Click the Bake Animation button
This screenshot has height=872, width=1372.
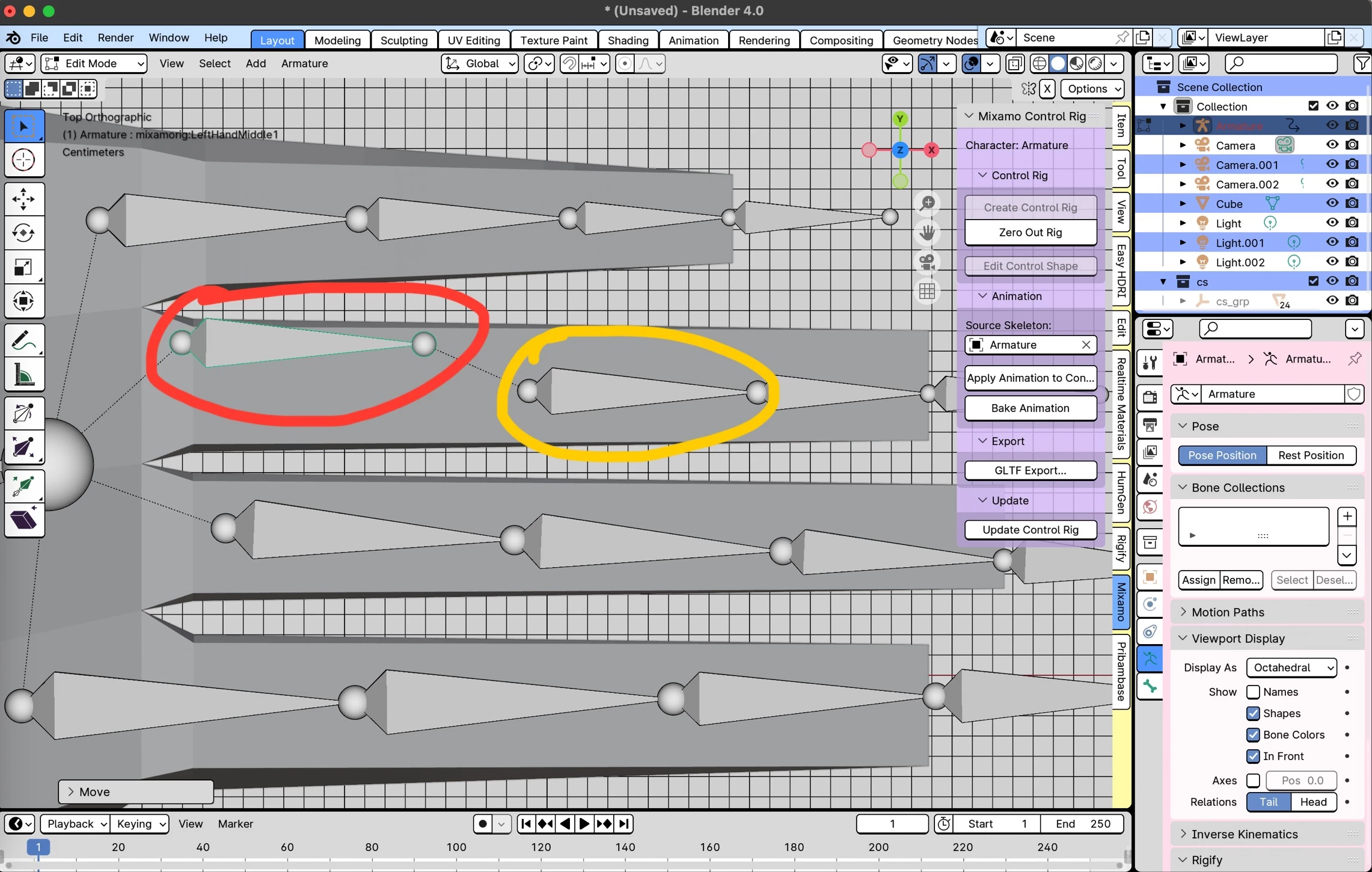pos(1030,408)
